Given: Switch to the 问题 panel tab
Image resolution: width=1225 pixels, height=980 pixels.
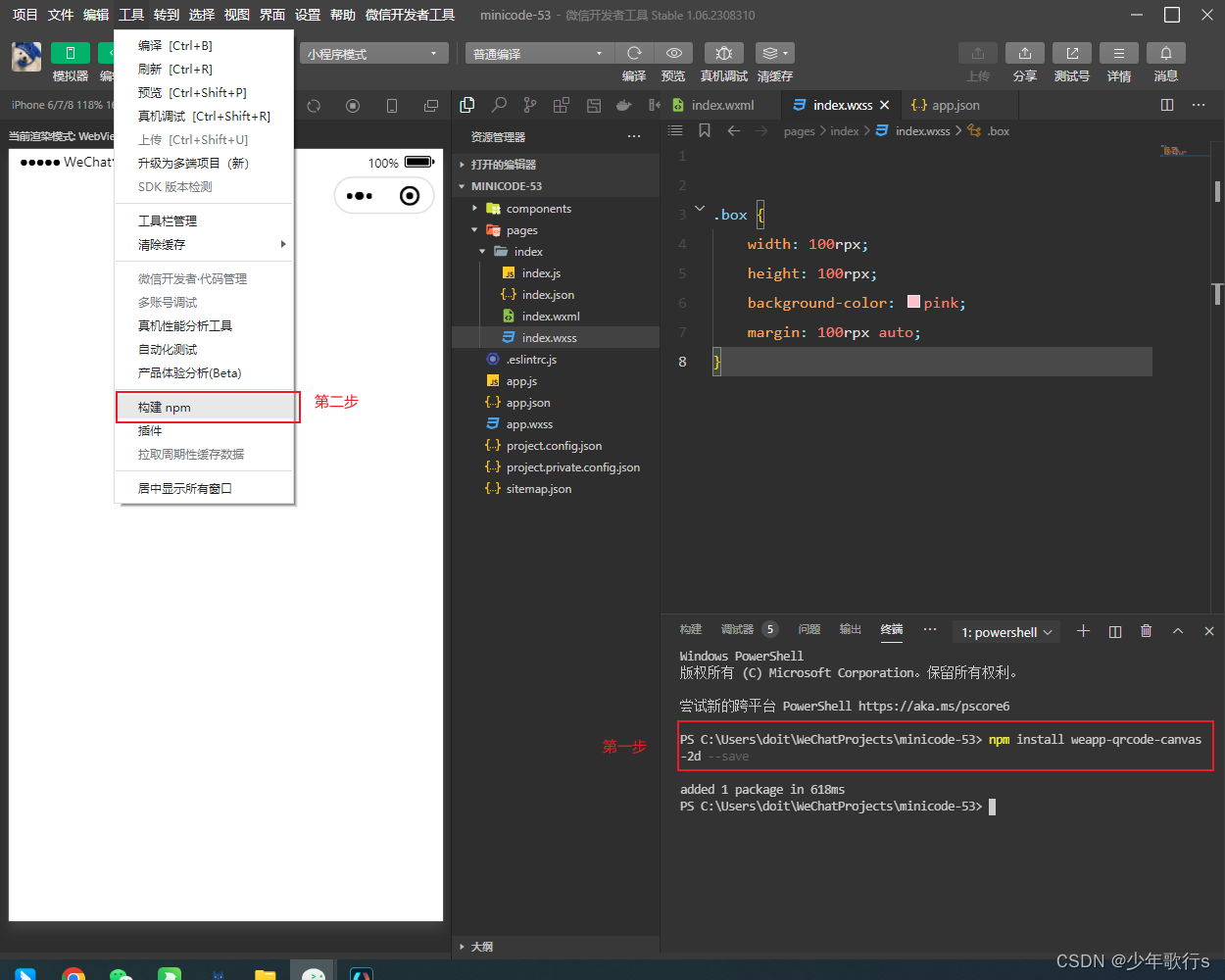Looking at the screenshot, I should pos(809,629).
